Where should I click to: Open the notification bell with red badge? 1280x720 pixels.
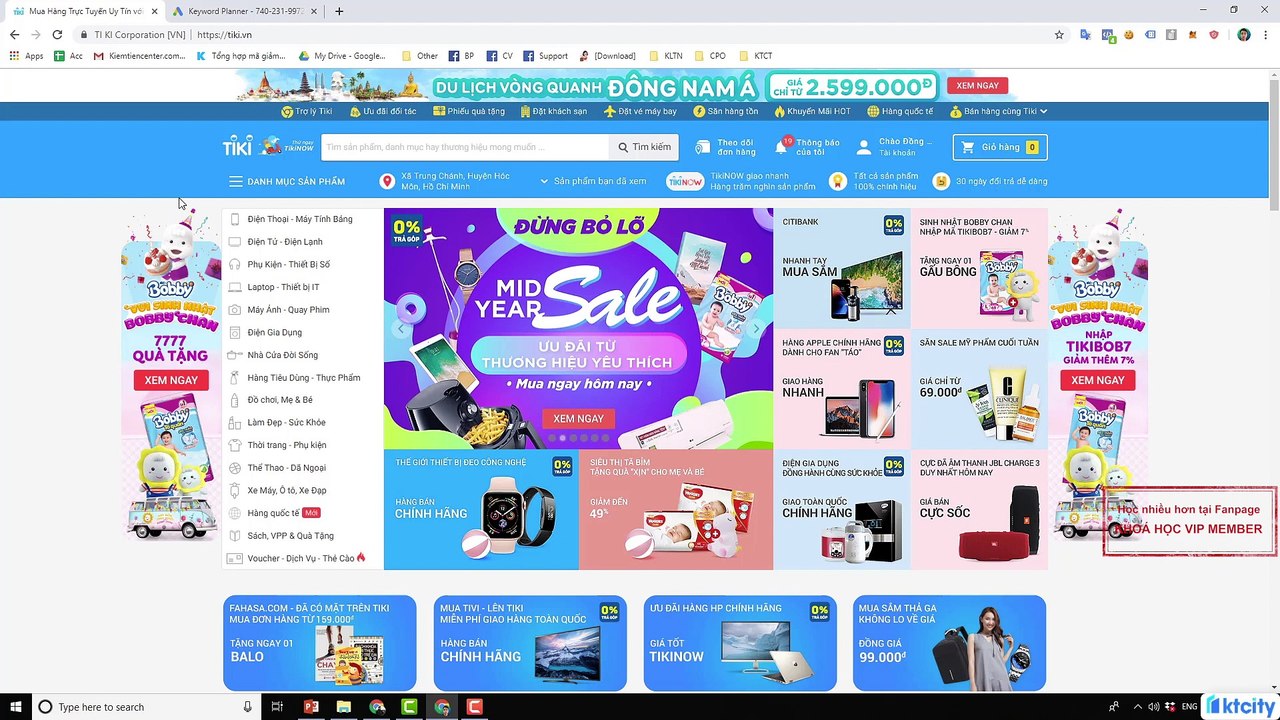pos(782,147)
